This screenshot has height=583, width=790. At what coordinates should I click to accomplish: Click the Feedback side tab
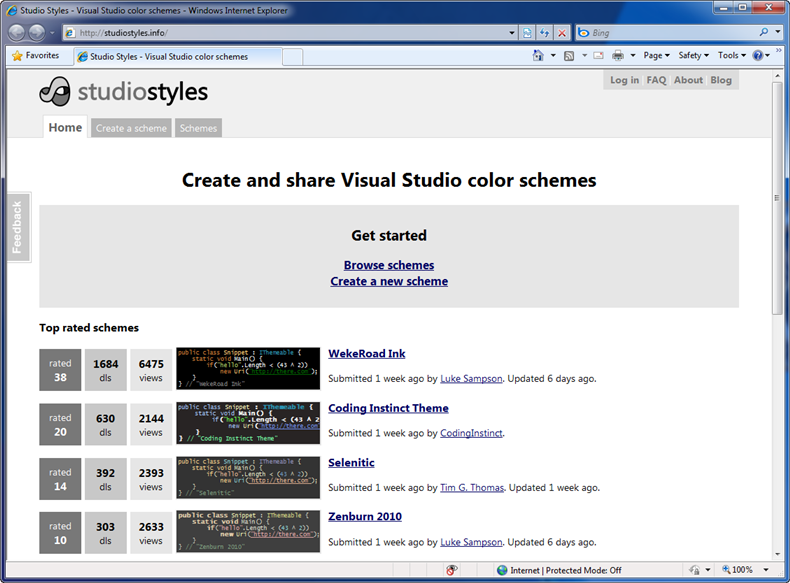(17, 227)
